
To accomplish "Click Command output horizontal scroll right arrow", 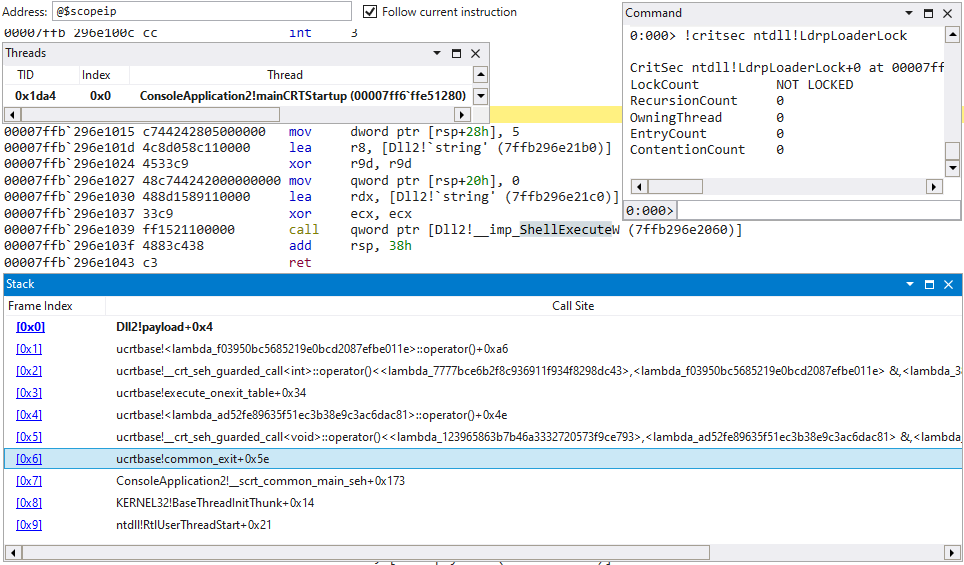I will (934, 186).
